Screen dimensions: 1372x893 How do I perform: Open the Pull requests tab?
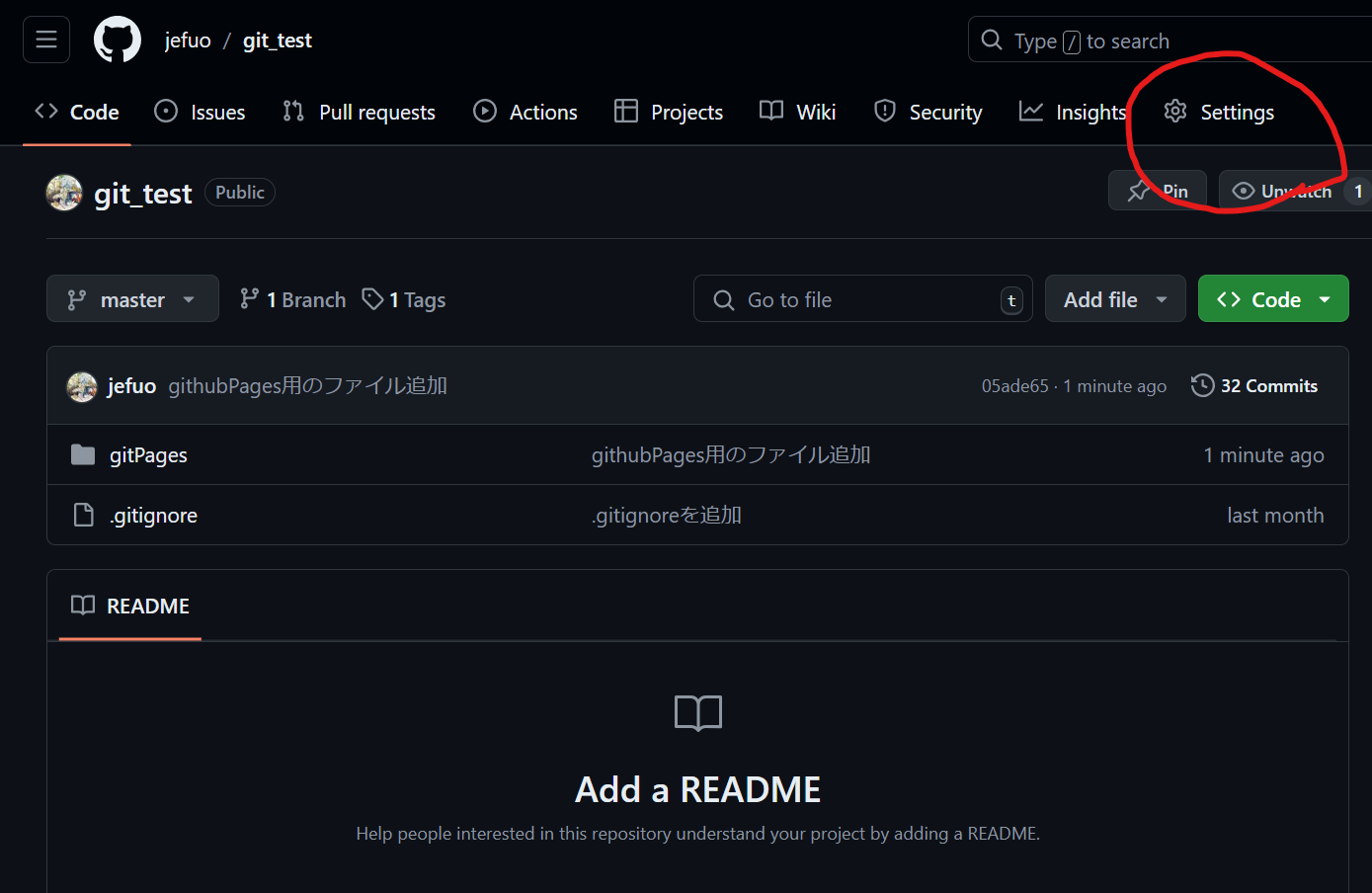pyautogui.click(x=359, y=113)
